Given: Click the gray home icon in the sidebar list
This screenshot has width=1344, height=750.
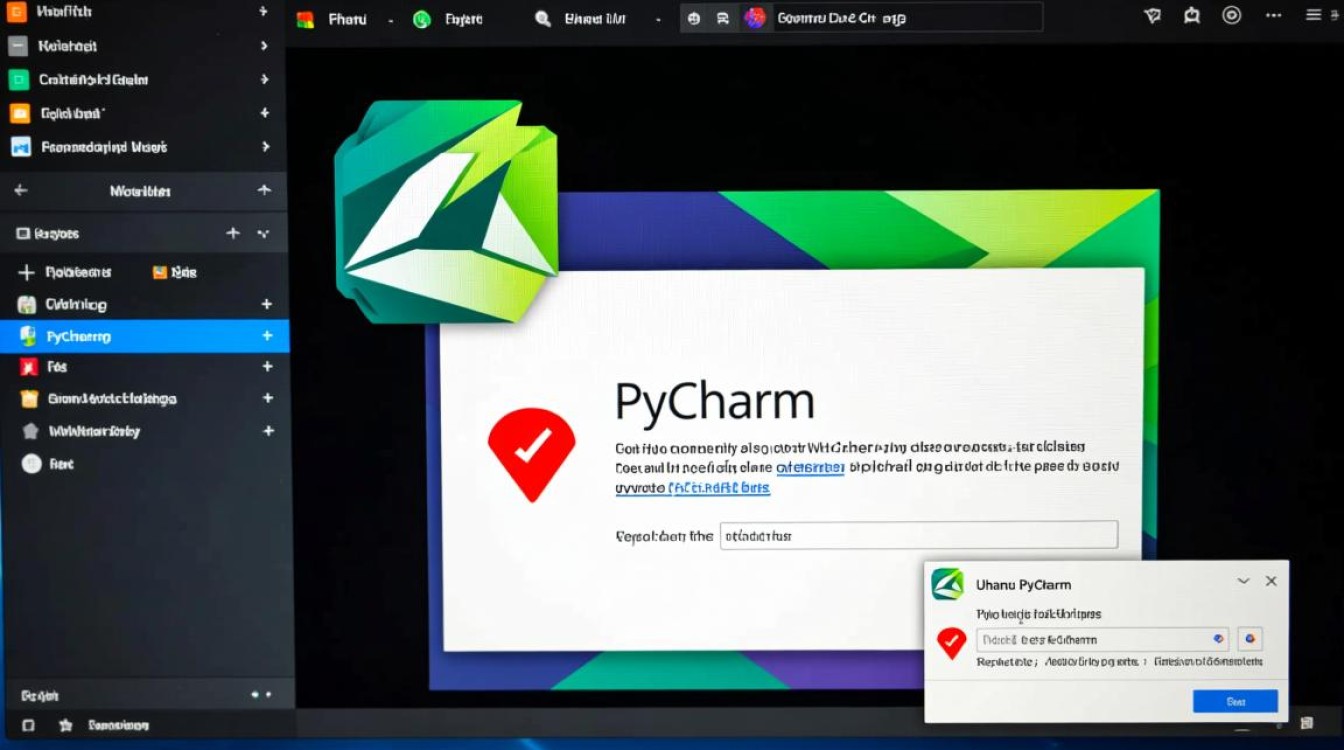Looking at the screenshot, I should [30, 431].
